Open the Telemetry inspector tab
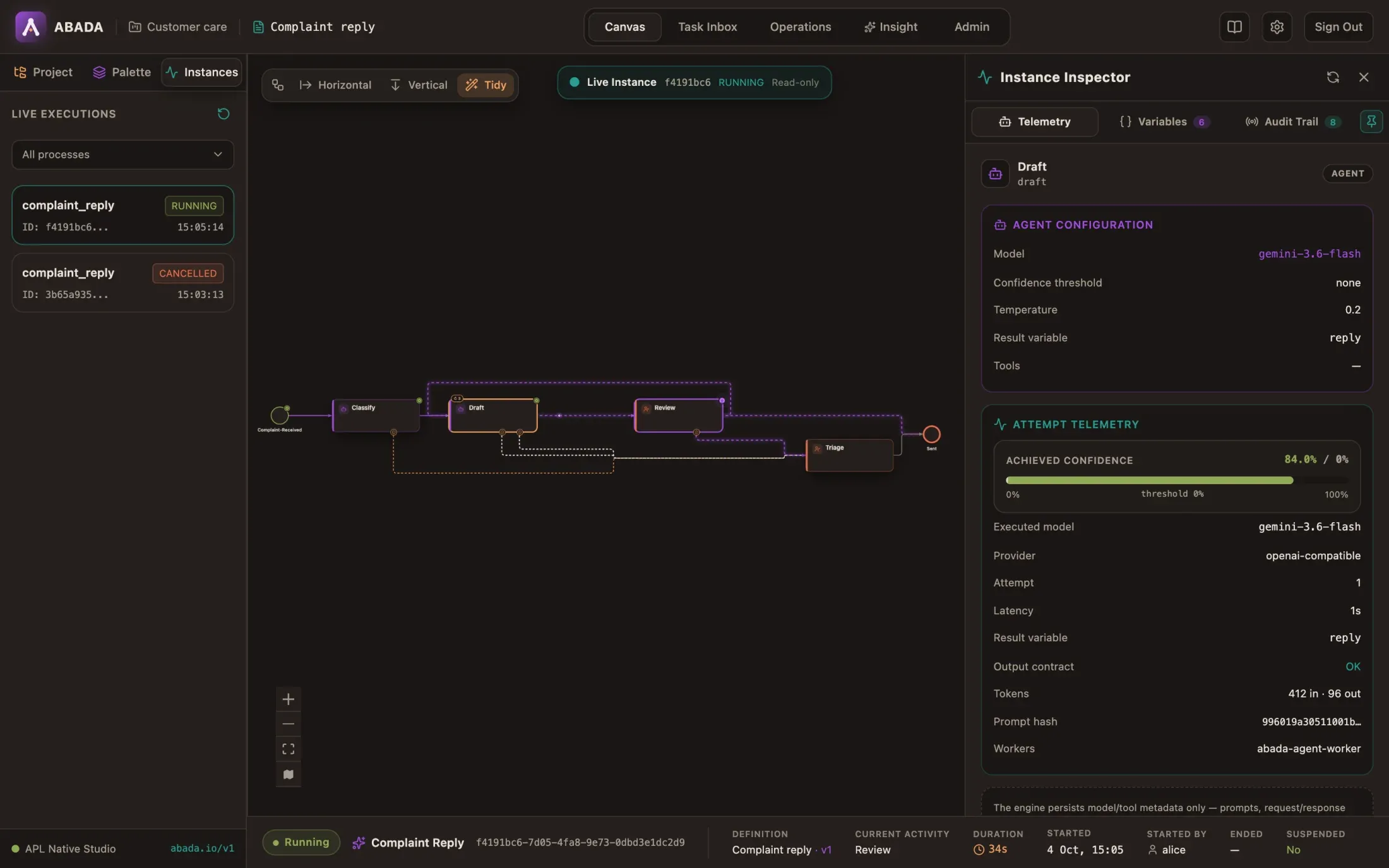Screen dimensions: 1389x868 [1035, 121]
